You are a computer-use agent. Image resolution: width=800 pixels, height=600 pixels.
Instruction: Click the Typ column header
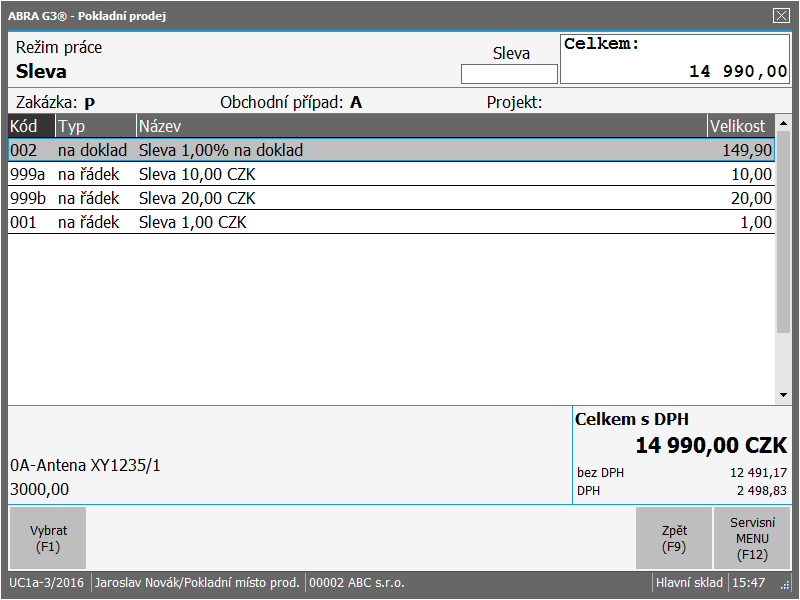[95, 126]
